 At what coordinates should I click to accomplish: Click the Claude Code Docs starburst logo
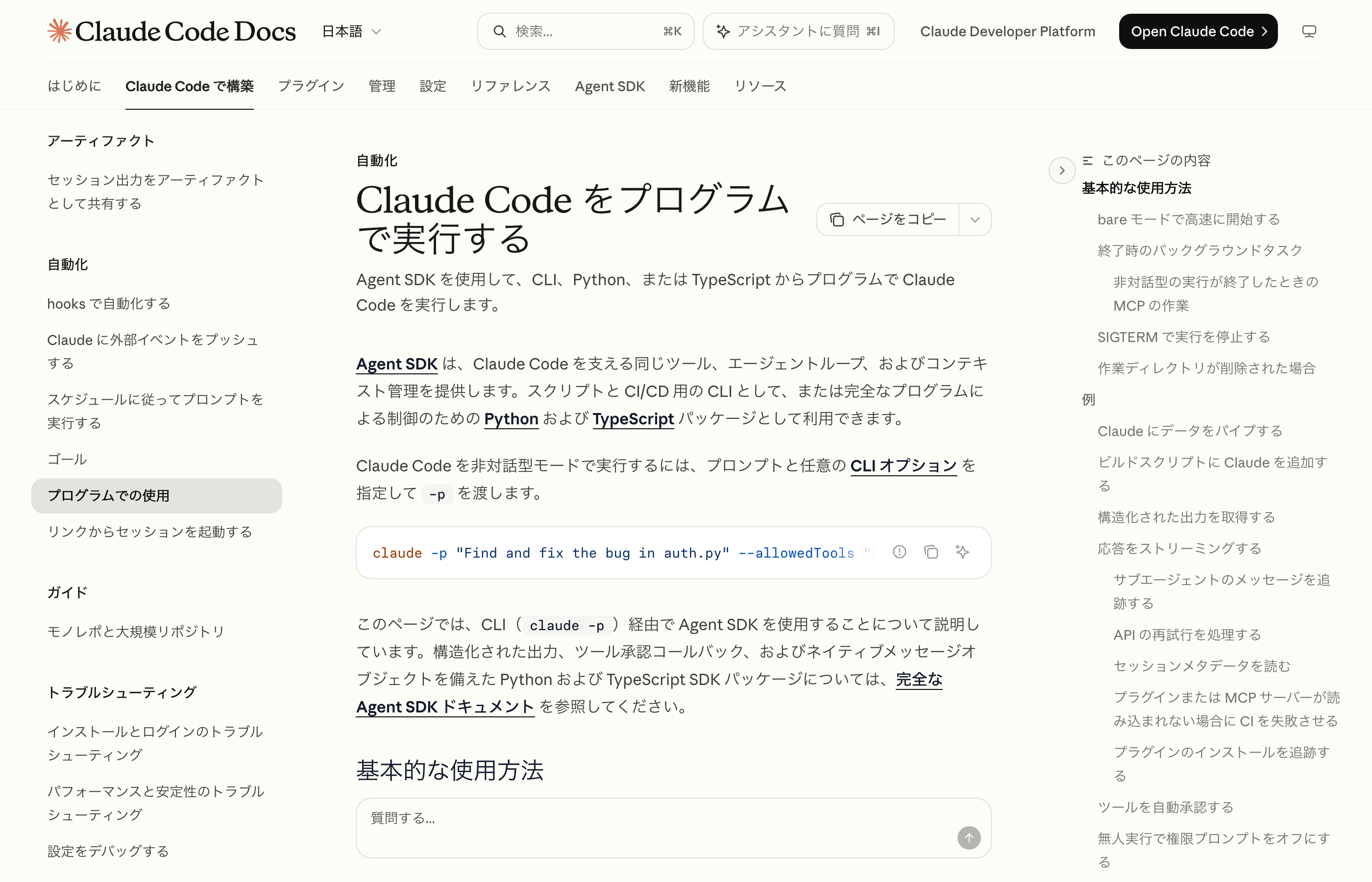click(x=60, y=31)
